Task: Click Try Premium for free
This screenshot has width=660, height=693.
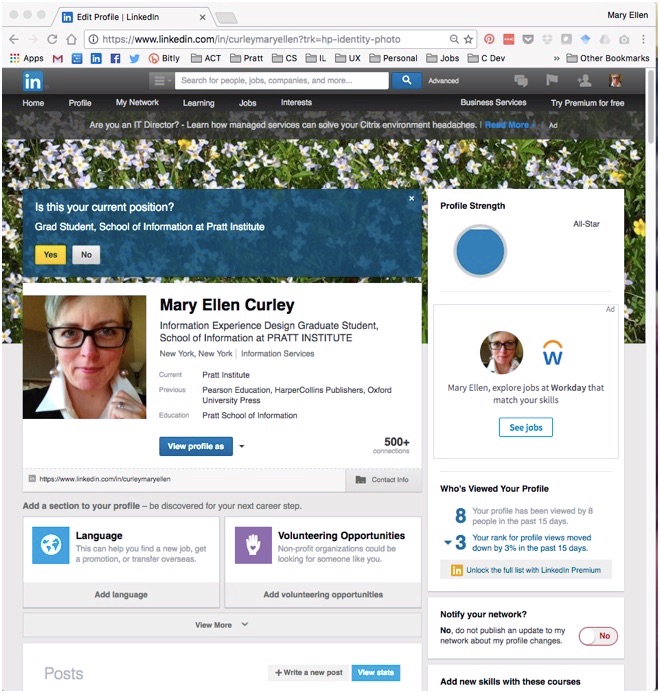Action: point(588,103)
